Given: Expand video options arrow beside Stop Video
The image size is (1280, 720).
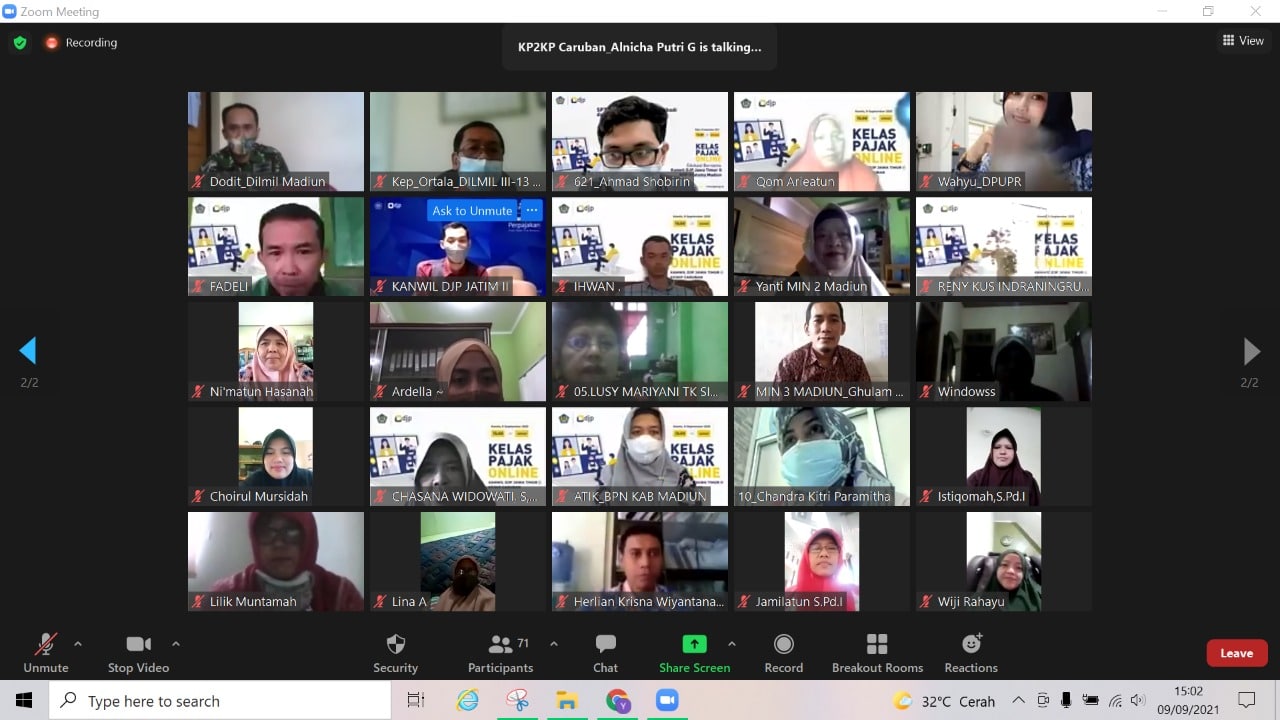Looking at the screenshot, I should [176, 644].
